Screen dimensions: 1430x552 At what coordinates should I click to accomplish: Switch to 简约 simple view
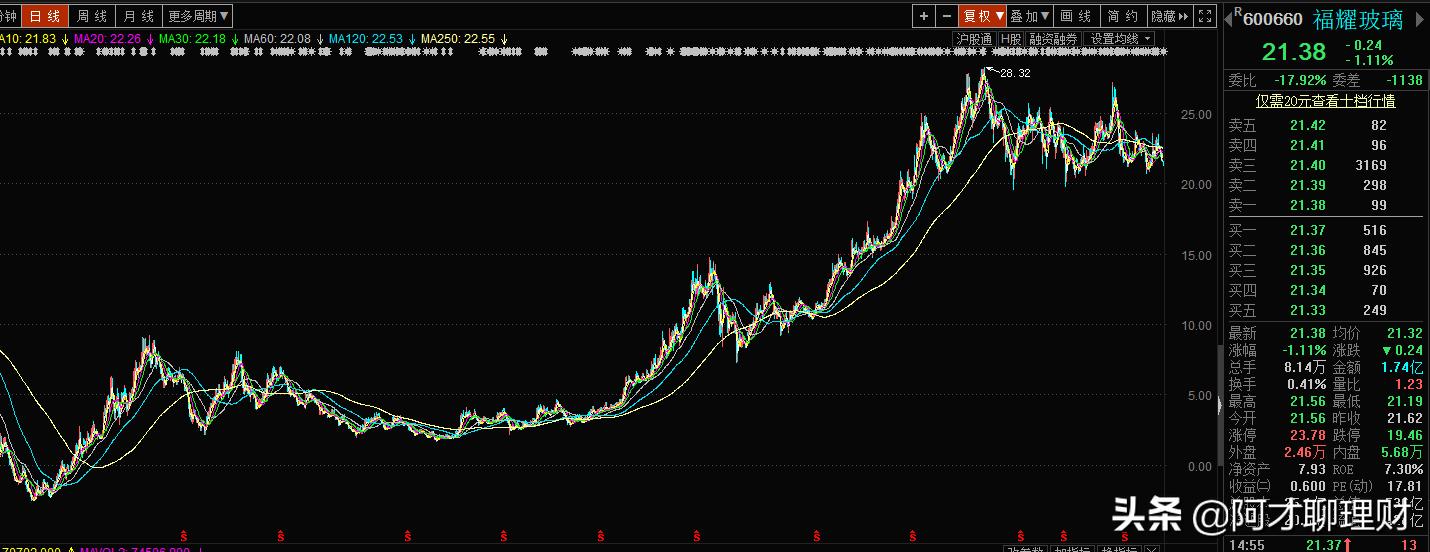point(1123,16)
